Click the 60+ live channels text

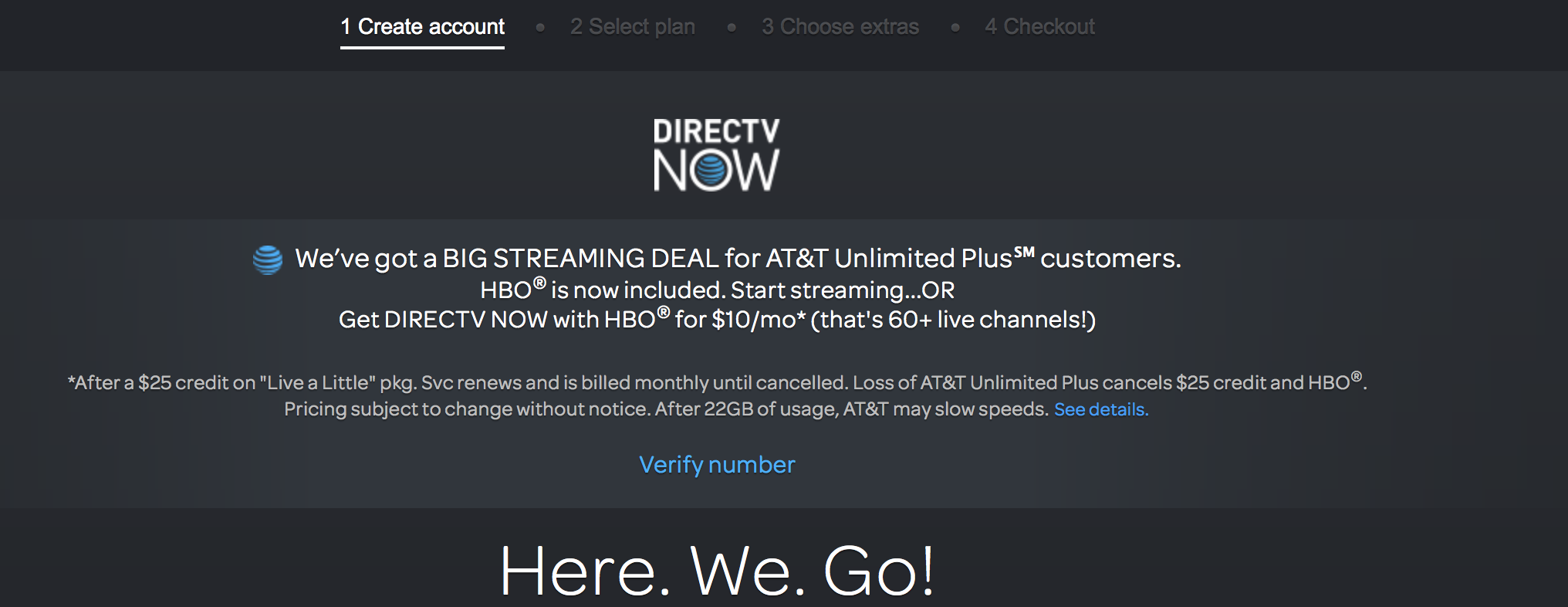[x=992, y=320]
